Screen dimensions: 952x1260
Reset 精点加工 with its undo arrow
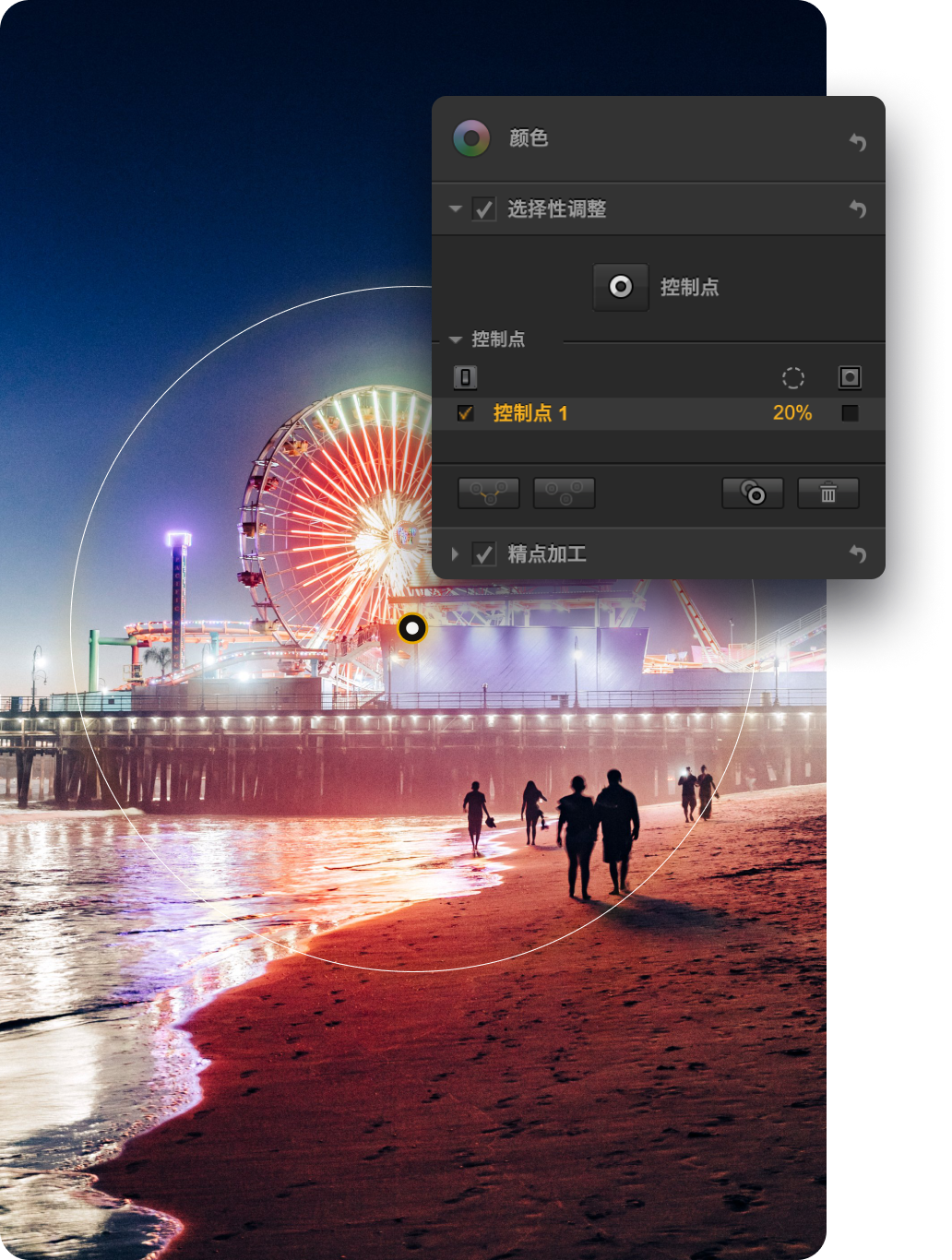pyautogui.click(x=857, y=553)
